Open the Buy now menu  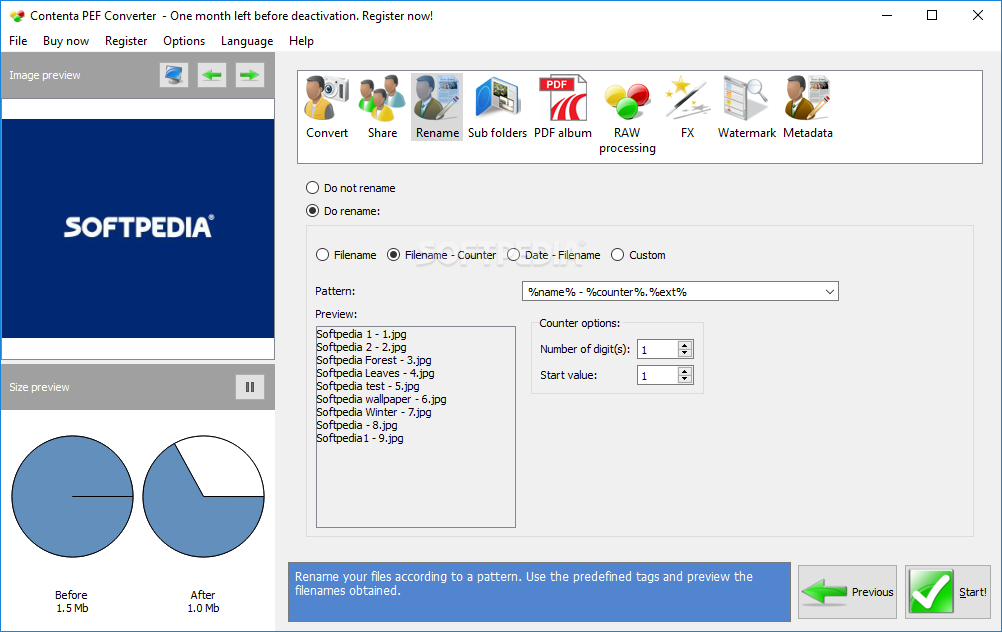(x=66, y=41)
